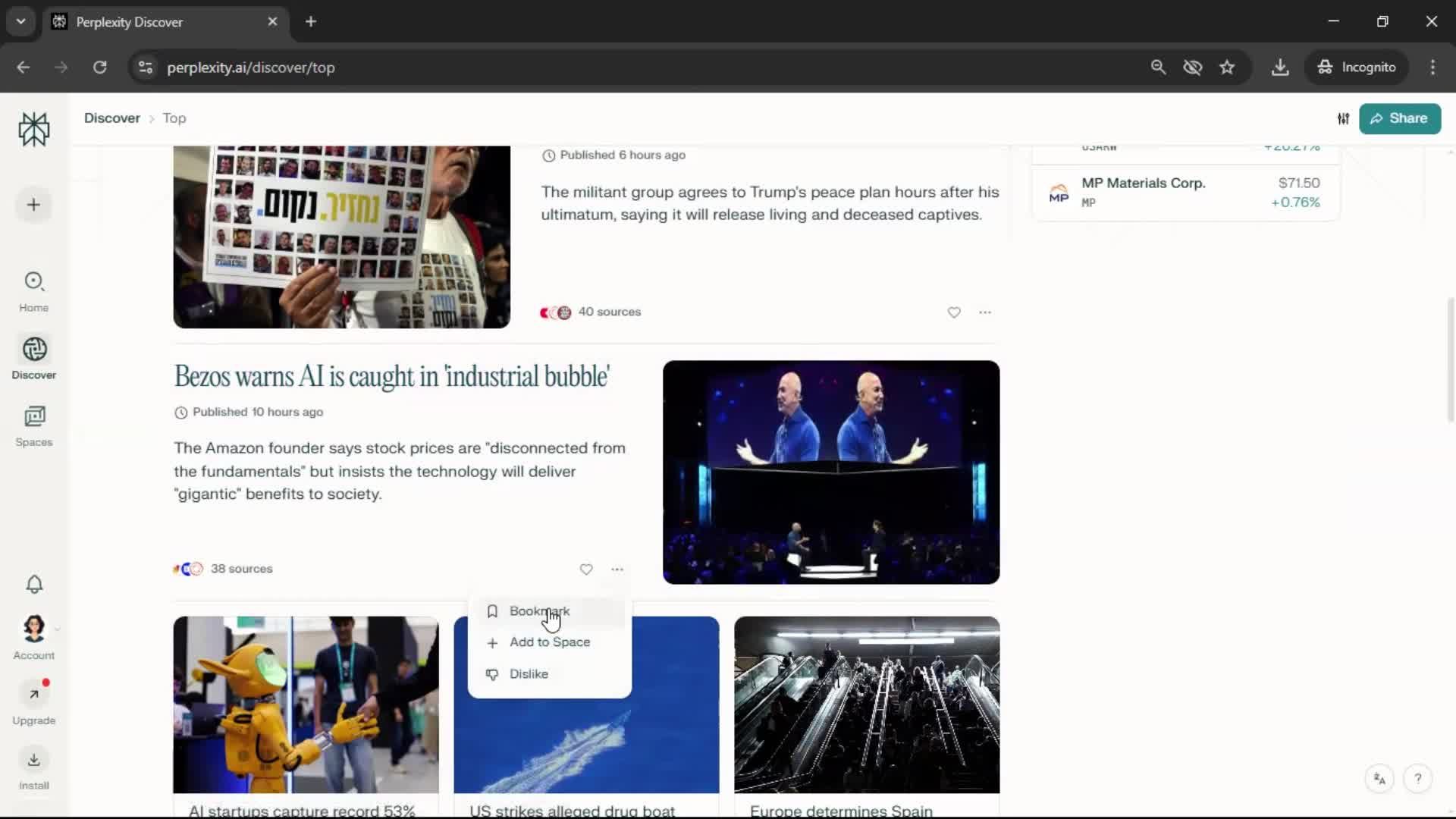This screenshot has width=1456, height=819.
Task: Click the new thread plus icon
Action: click(33, 205)
